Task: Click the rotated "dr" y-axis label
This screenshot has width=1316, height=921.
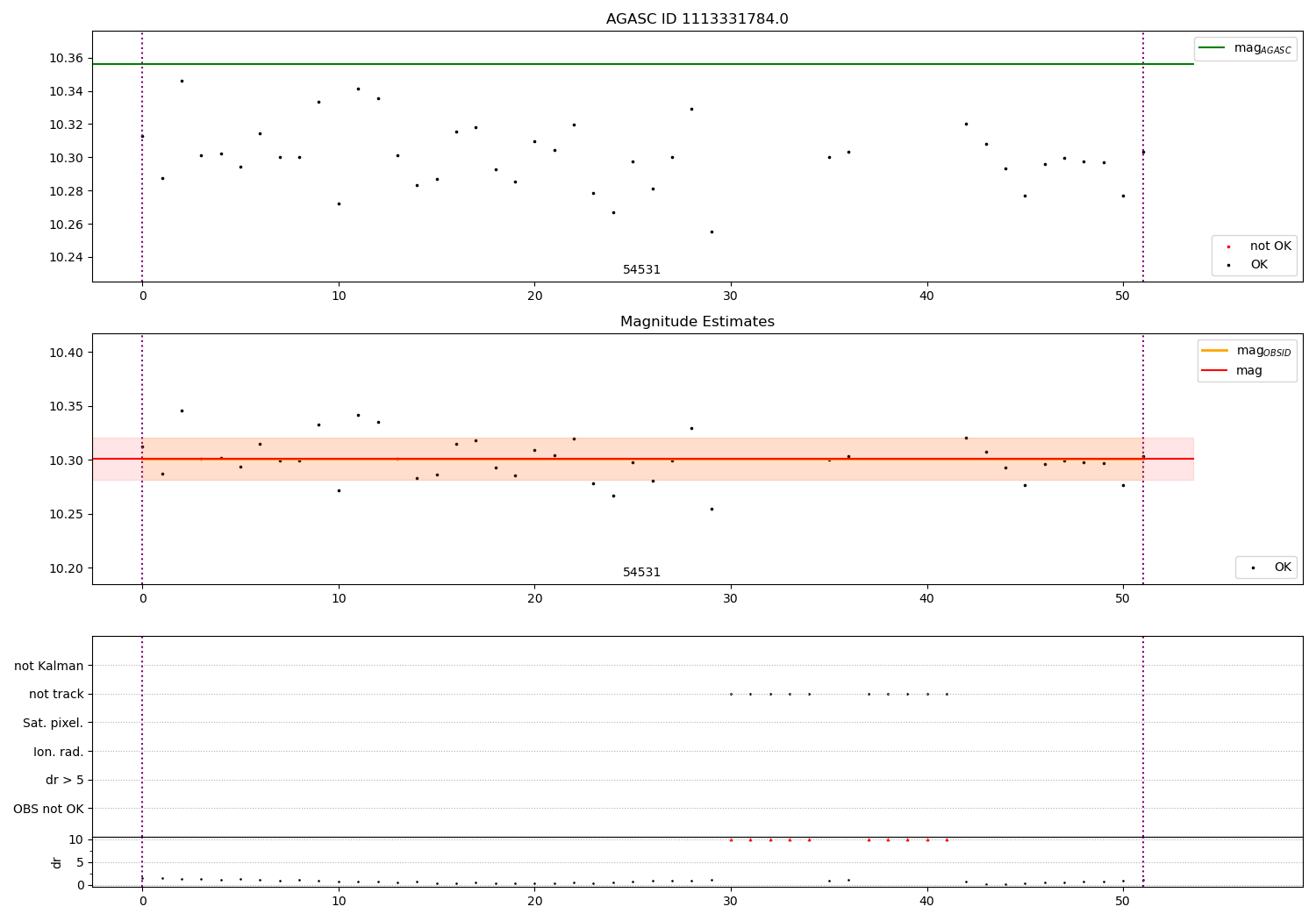Action: coord(57,863)
